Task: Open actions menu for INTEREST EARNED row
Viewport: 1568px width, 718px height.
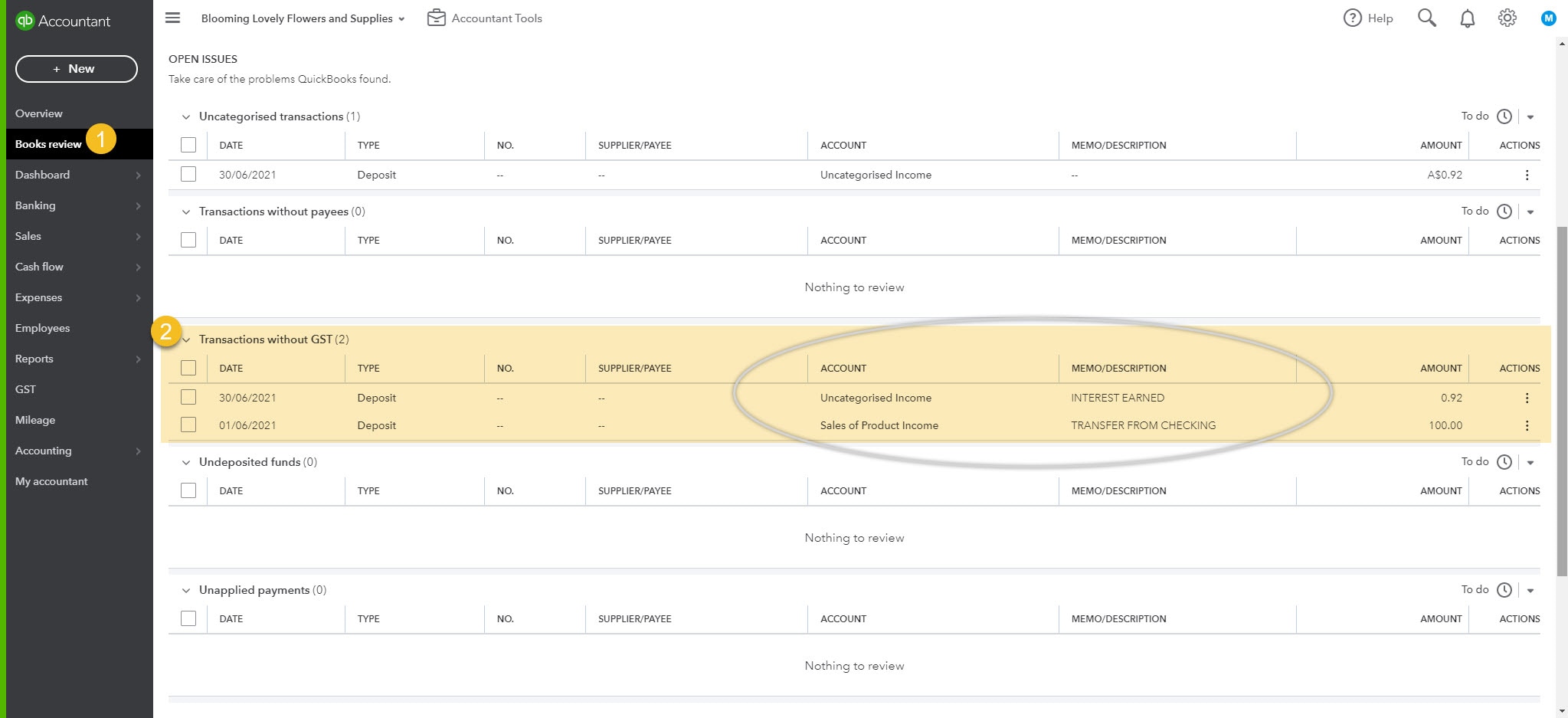Action: click(1527, 398)
